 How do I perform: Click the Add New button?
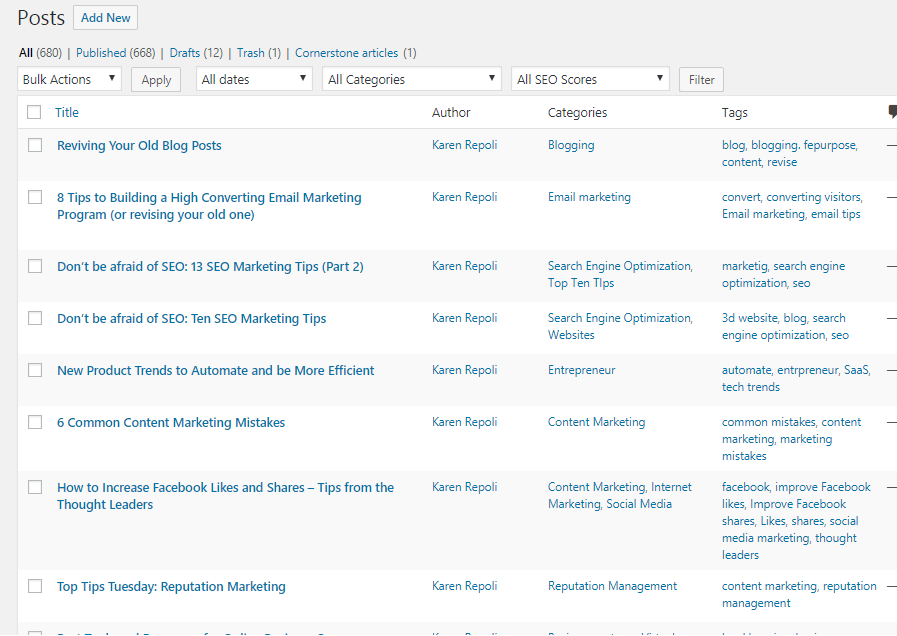[105, 17]
